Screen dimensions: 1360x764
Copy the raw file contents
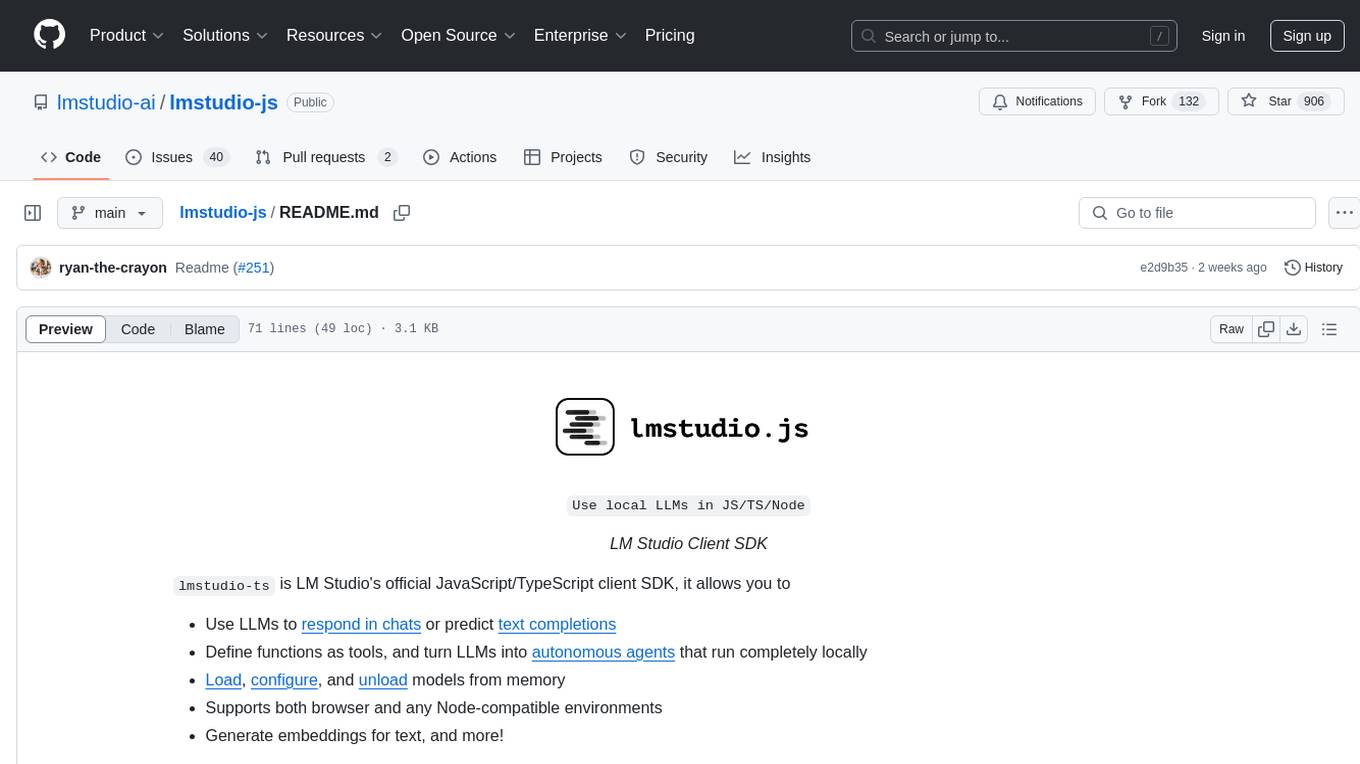click(x=1266, y=329)
